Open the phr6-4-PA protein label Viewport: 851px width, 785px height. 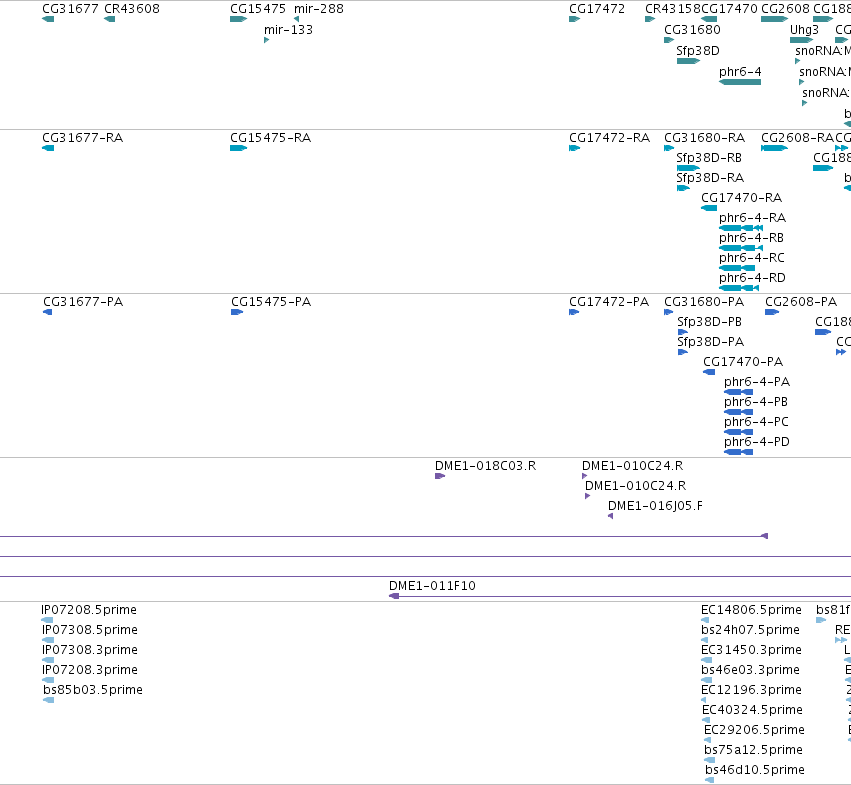[x=757, y=382]
